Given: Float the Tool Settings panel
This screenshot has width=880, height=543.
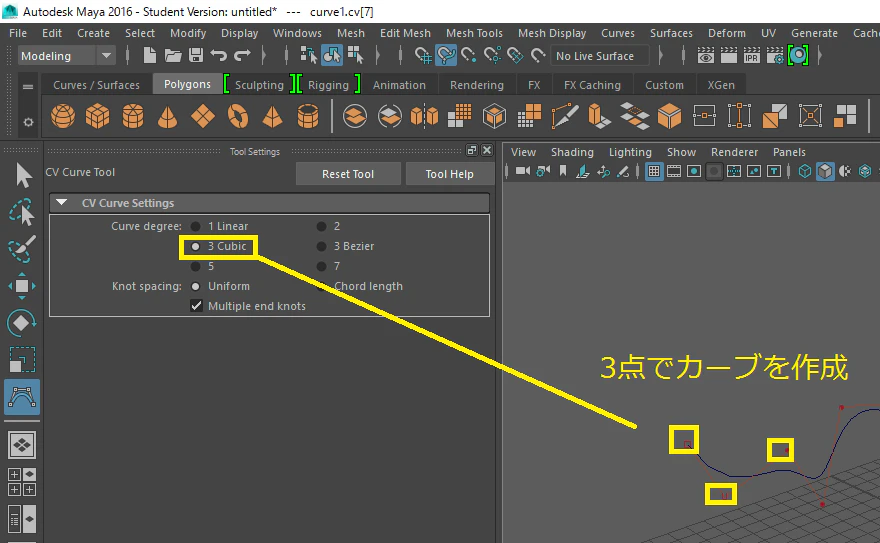Looking at the screenshot, I should click(472, 150).
